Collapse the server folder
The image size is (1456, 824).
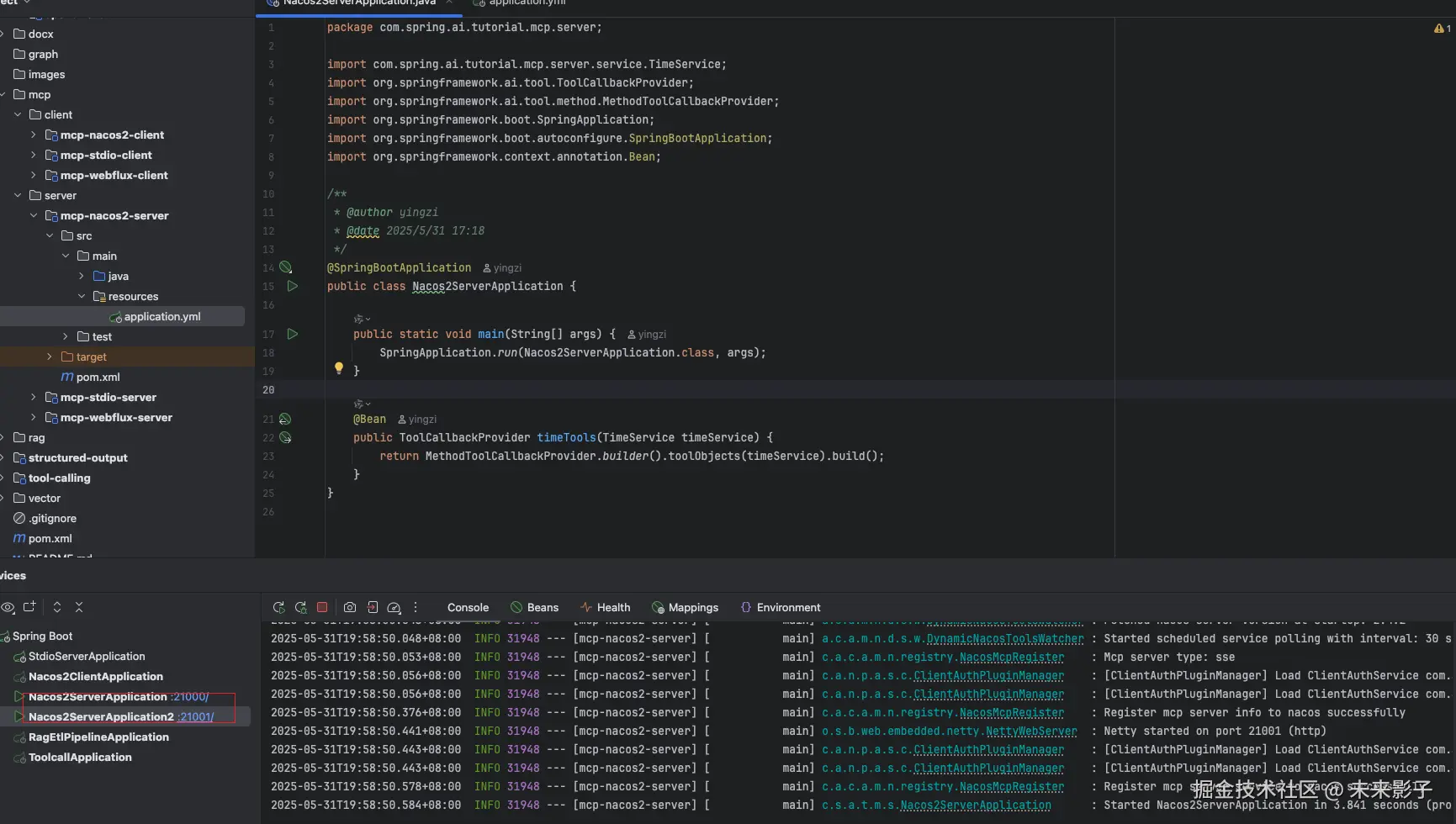click(18, 195)
